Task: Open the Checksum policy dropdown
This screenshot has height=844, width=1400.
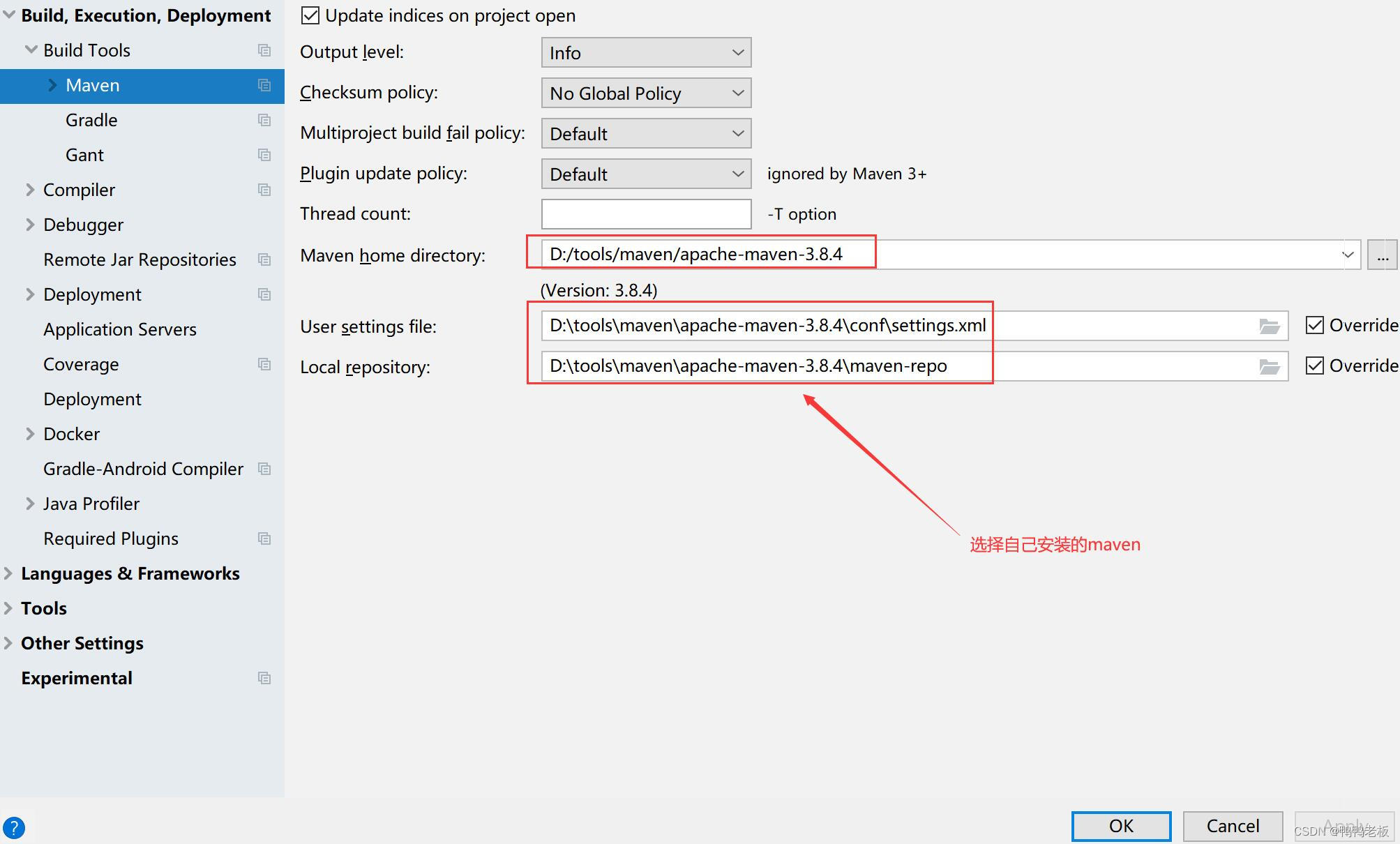Action: [x=646, y=93]
